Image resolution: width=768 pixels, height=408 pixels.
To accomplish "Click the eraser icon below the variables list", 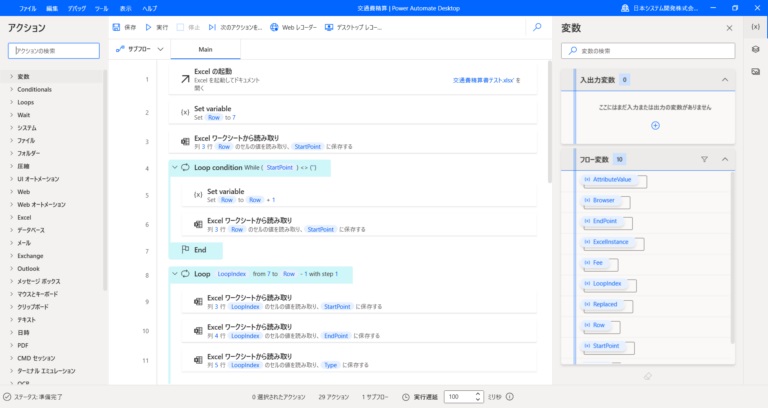I will point(648,376).
